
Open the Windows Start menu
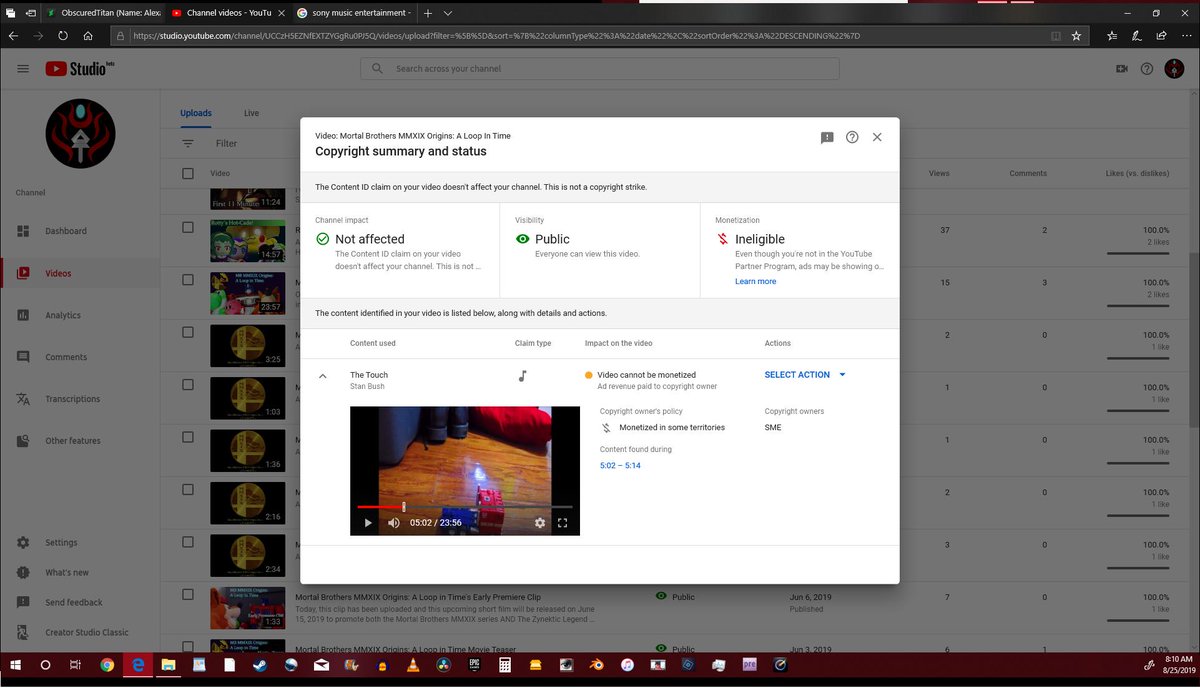(14, 665)
